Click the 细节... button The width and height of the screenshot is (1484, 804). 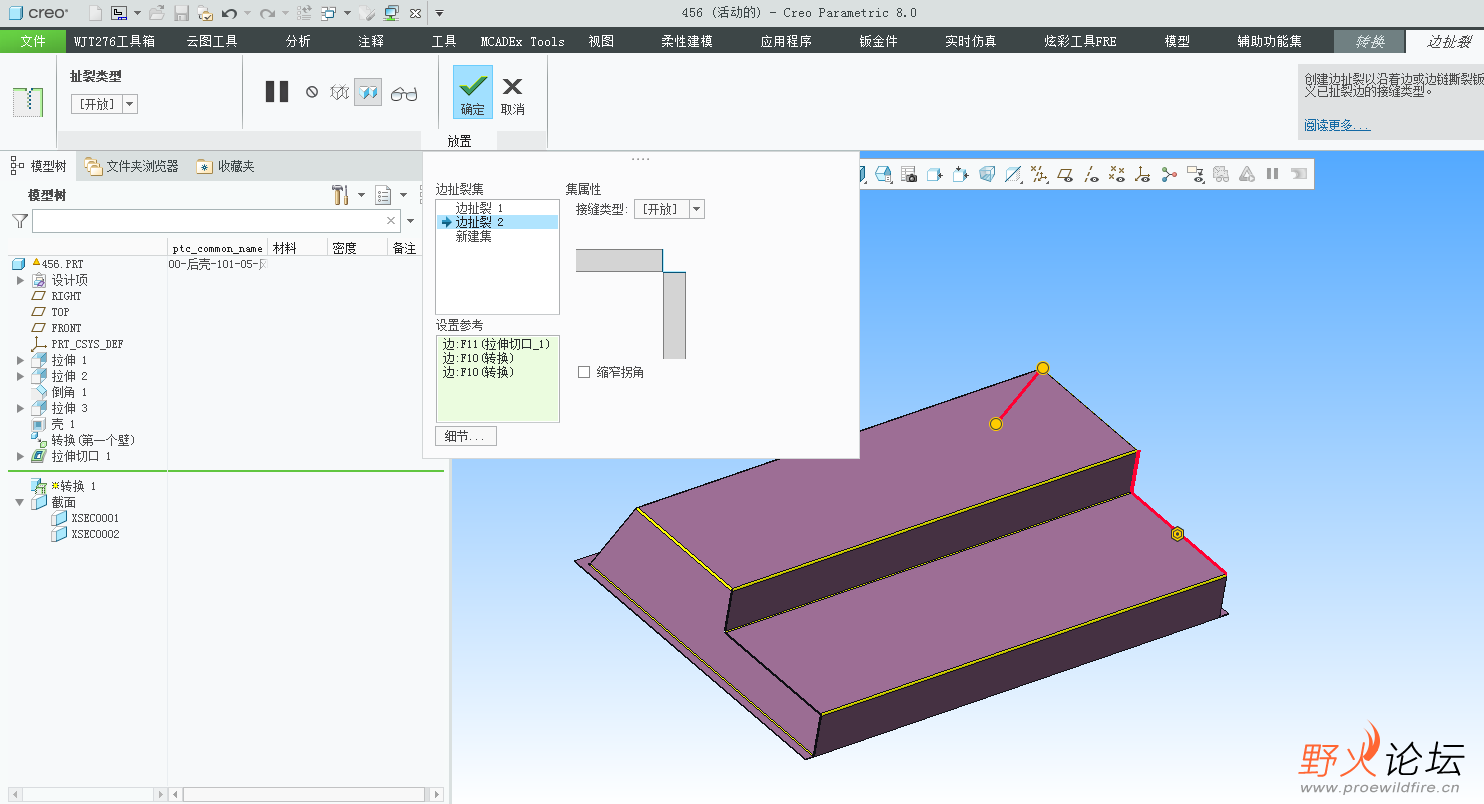pos(466,436)
